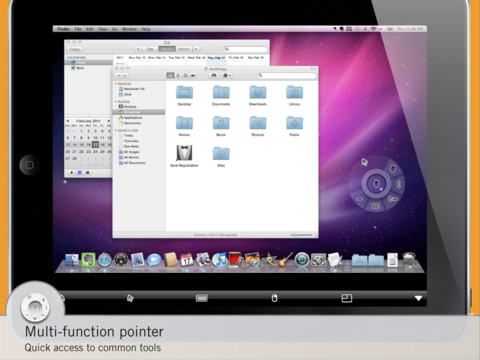Open iTunes from the Dock

(219, 259)
